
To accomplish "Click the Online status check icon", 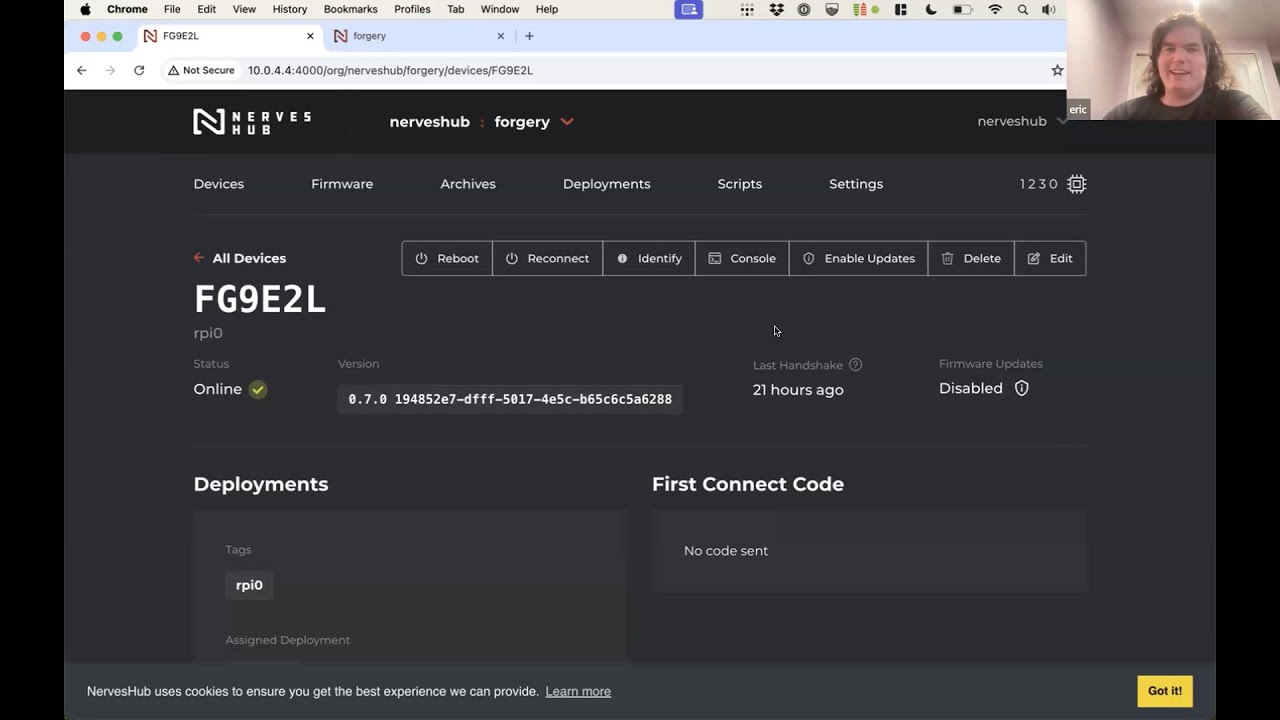I will (258, 389).
